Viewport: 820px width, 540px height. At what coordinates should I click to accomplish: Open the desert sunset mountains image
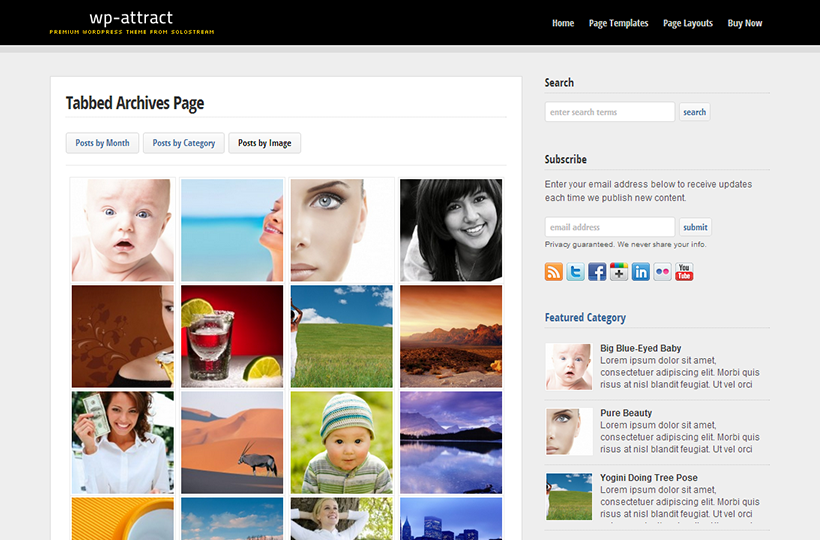click(451, 336)
